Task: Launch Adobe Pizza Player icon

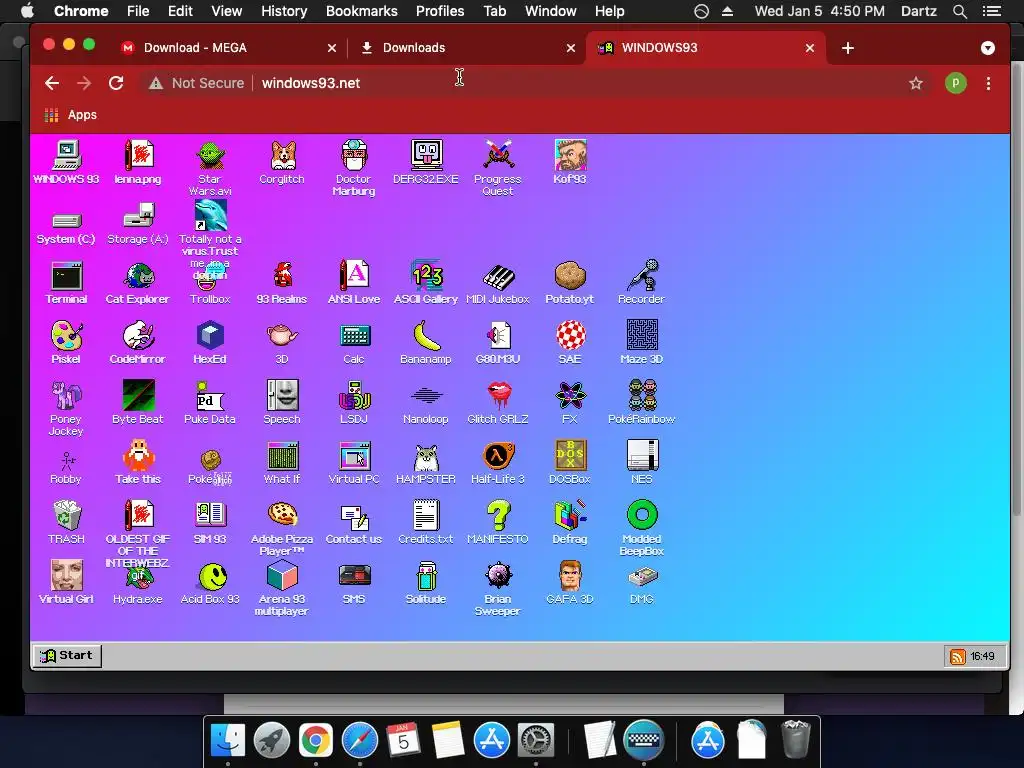Action: pos(281,528)
